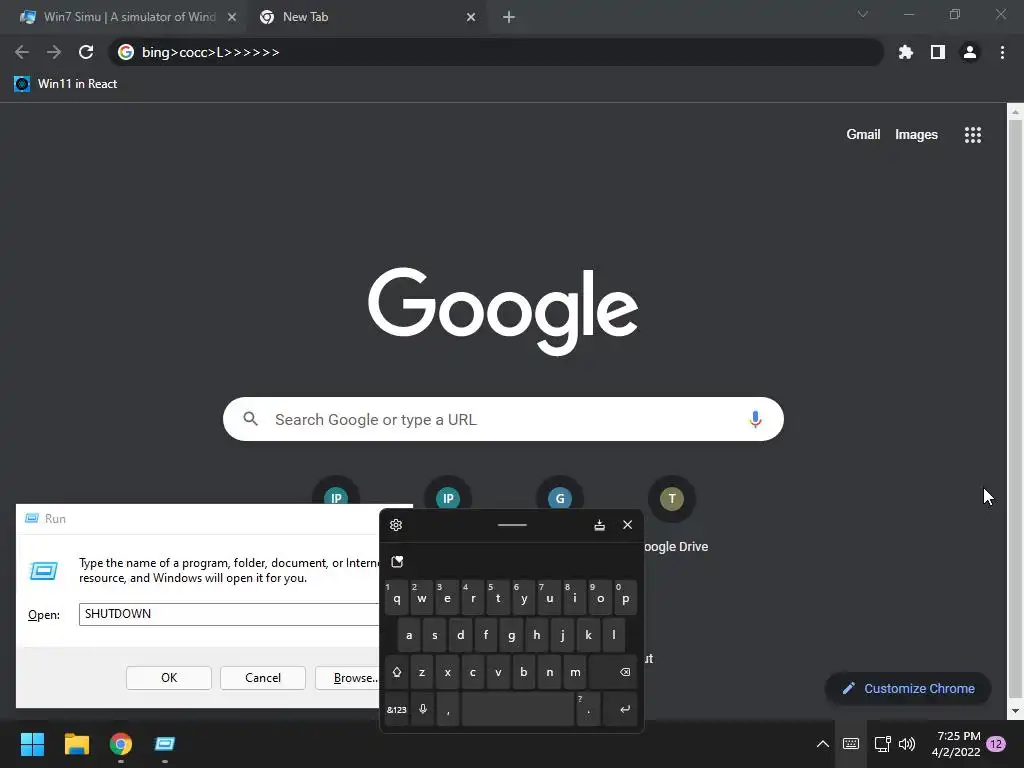Click the Open field containing SHUTDOWN
Screen dimensions: 1024x768
tap(230, 614)
